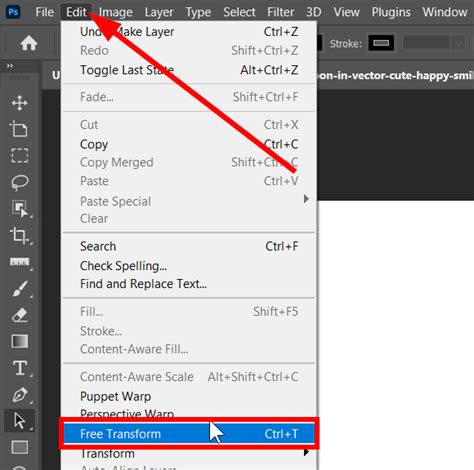This screenshot has width=474, height=470.
Task: Select the Horizontal Type tool
Action: tap(20, 368)
